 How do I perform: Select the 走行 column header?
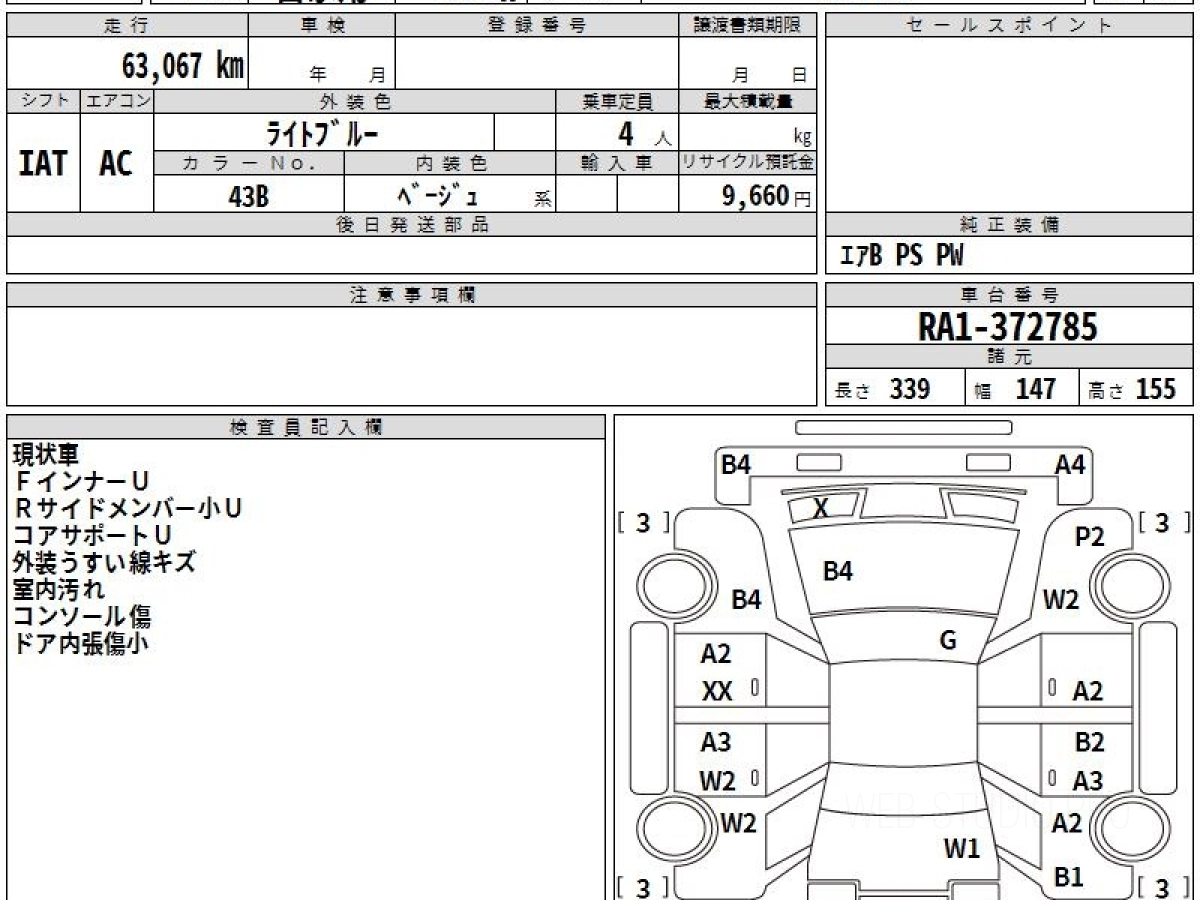coord(127,26)
